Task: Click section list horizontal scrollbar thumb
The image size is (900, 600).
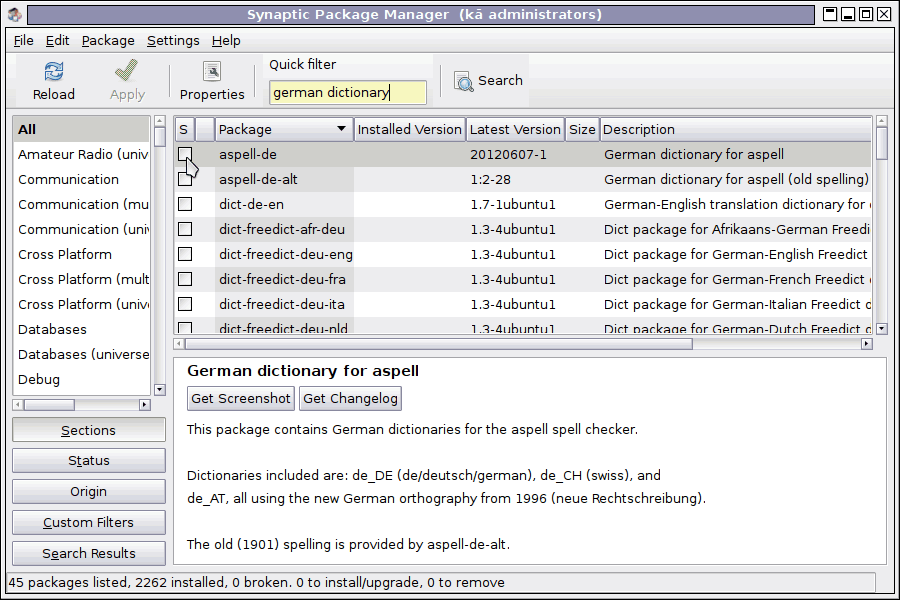Action: click(x=49, y=405)
